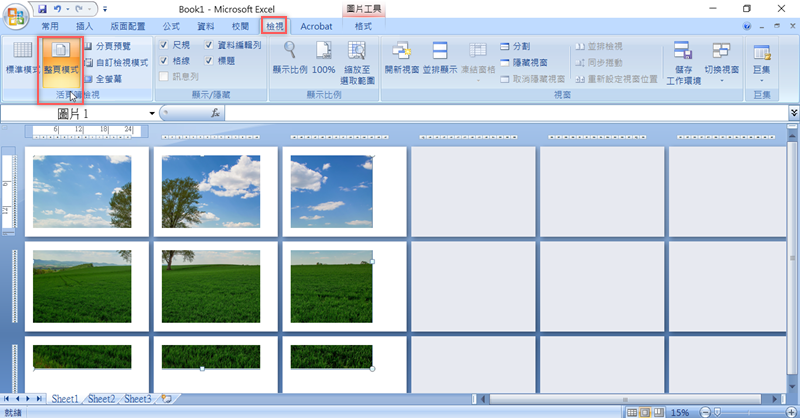Zoom in with the plus button
The image size is (800, 418).
click(x=791, y=412)
